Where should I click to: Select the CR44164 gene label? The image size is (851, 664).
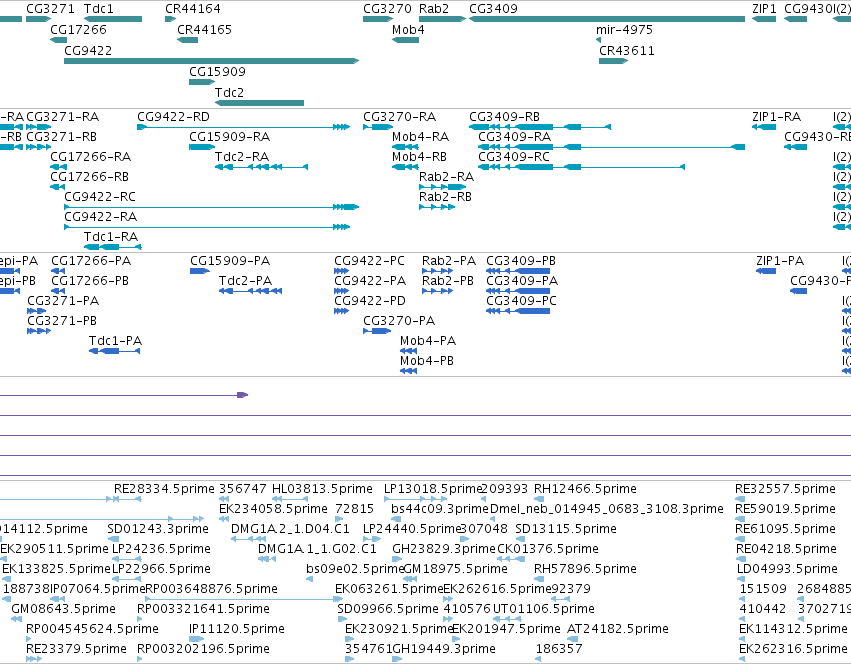pyautogui.click(x=193, y=9)
